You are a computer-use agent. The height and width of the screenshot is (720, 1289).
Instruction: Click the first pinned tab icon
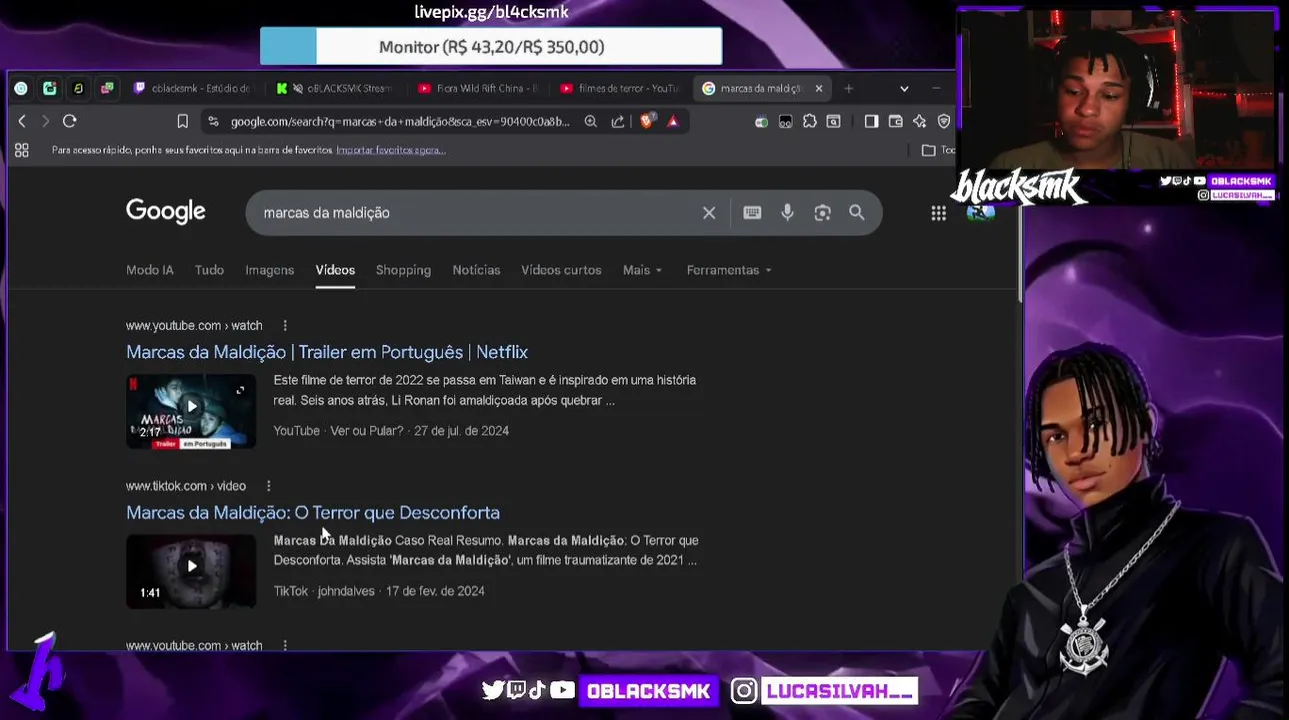tap(21, 88)
